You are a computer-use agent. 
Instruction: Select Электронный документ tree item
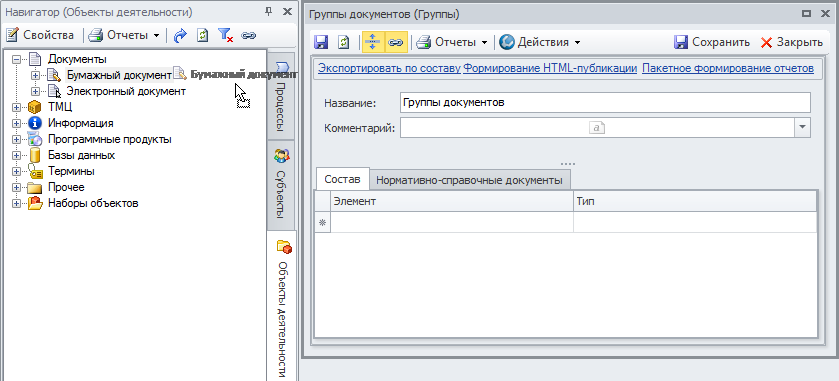[126, 91]
